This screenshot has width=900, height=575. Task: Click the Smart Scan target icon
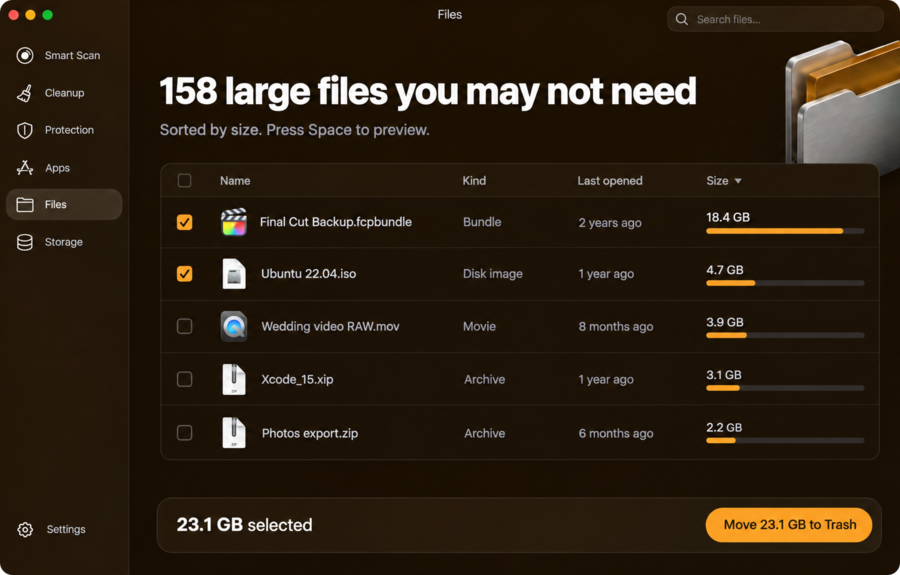pyautogui.click(x=25, y=55)
